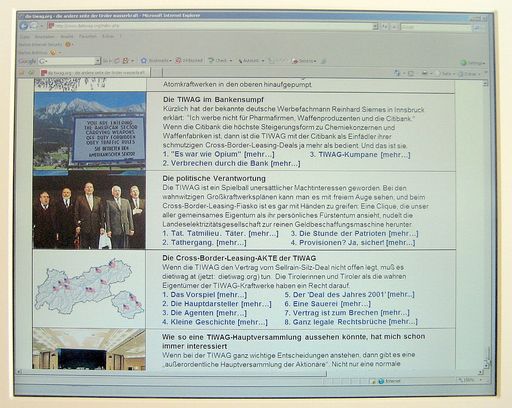Click the 'Die TIWAG im Bankensumpf' heading
The height and width of the screenshot is (408, 512).
click(213, 100)
